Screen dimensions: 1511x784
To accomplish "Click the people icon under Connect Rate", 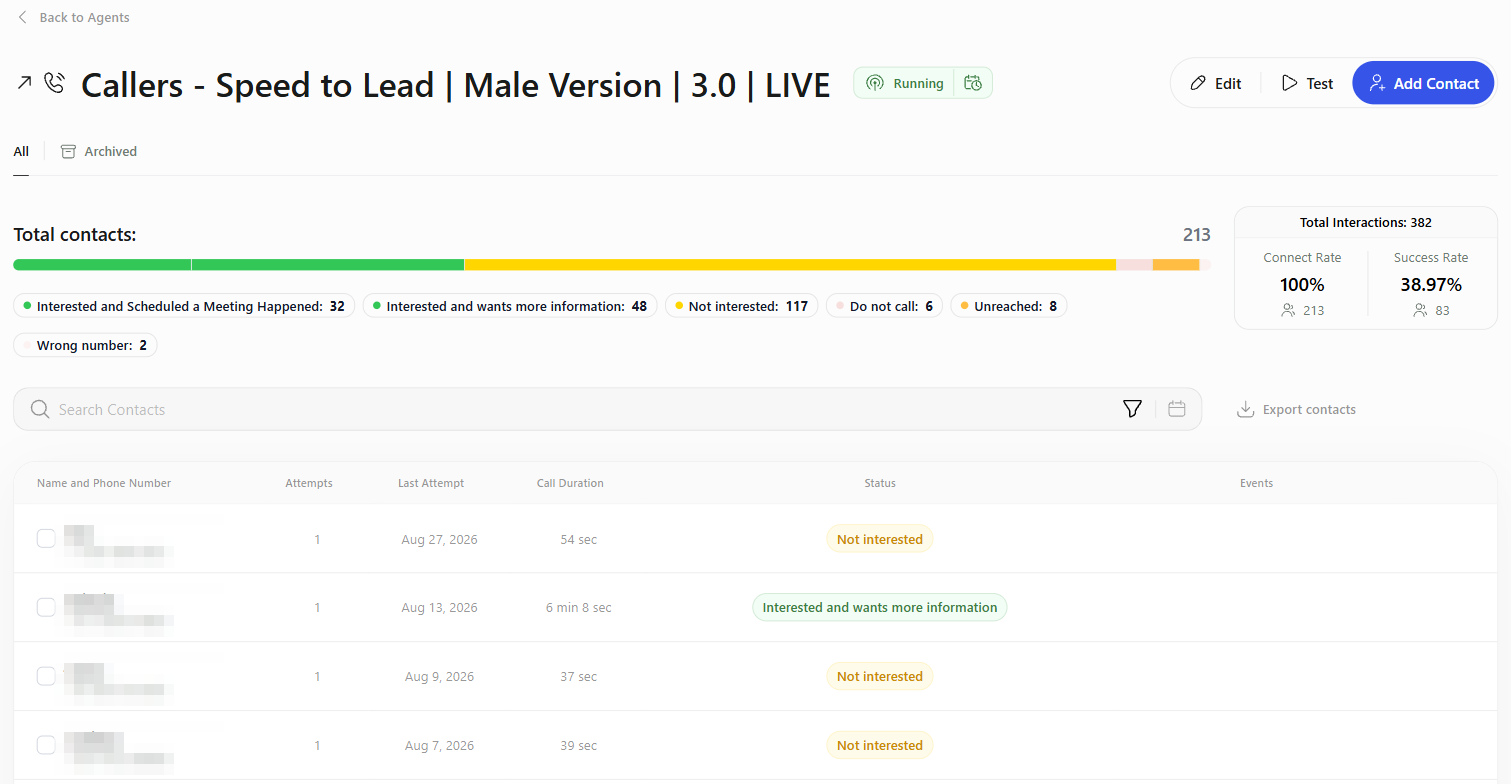I will click(x=1289, y=311).
